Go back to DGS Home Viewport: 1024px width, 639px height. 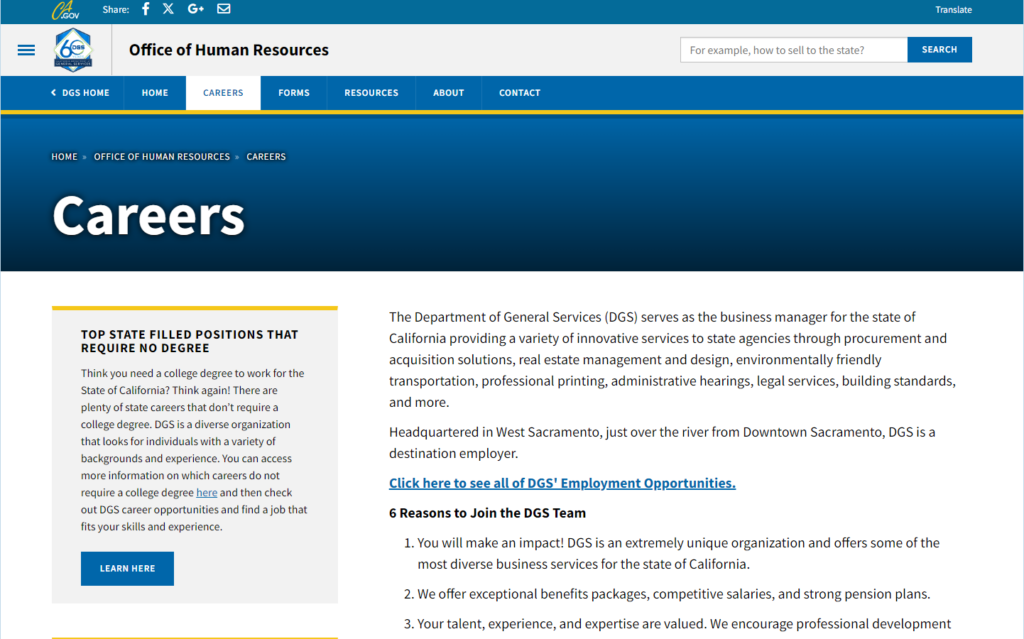point(80,93)
